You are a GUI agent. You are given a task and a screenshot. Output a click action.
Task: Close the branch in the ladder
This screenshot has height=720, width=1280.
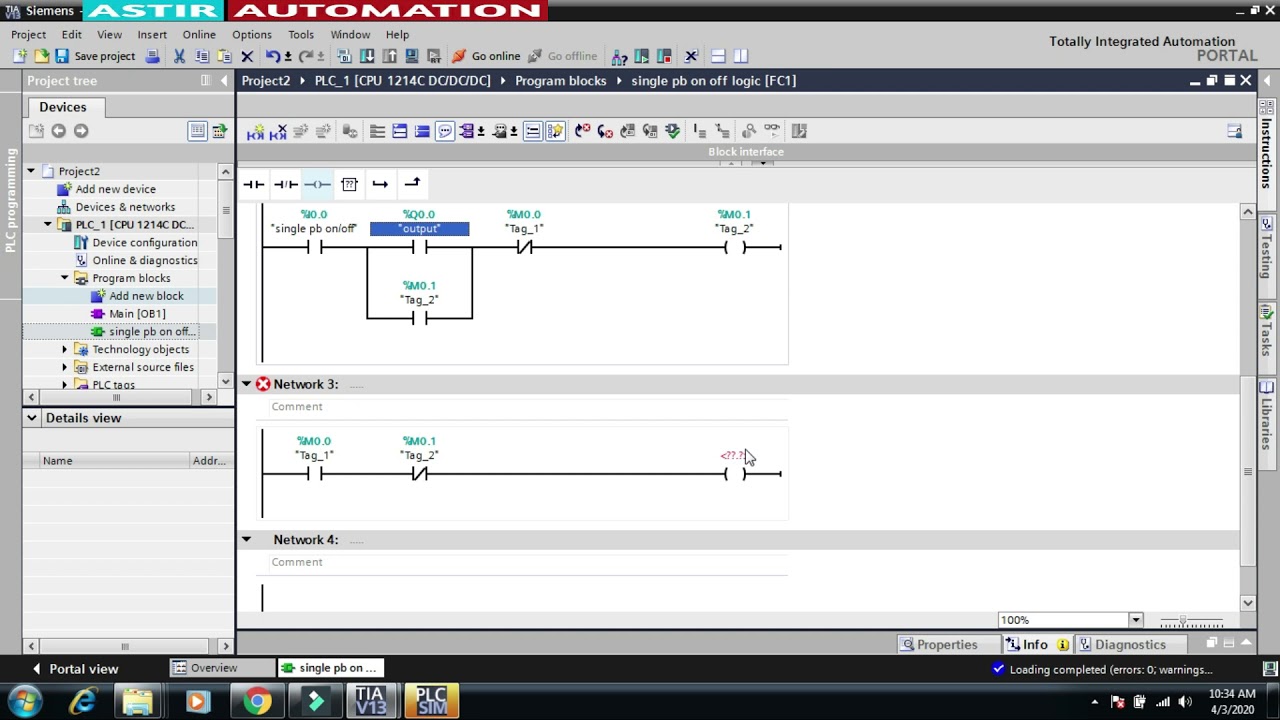[412, 184]
